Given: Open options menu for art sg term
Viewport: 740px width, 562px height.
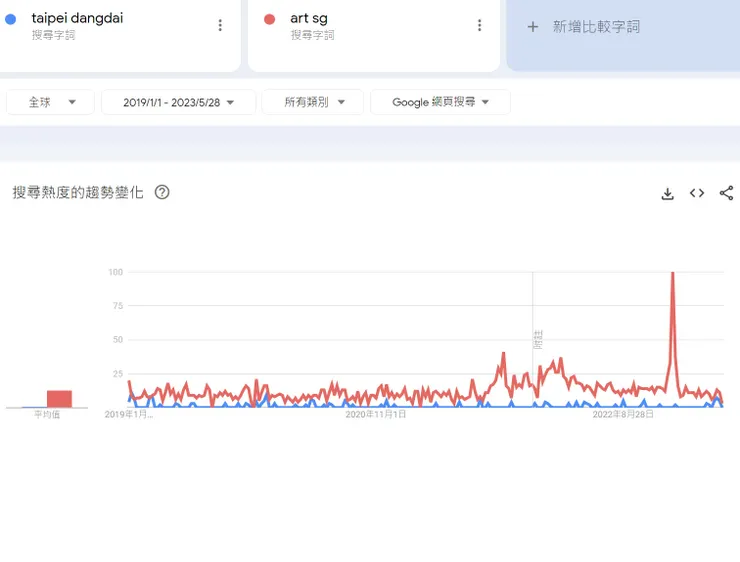Looking at the screenshot, I should [479, 25].
